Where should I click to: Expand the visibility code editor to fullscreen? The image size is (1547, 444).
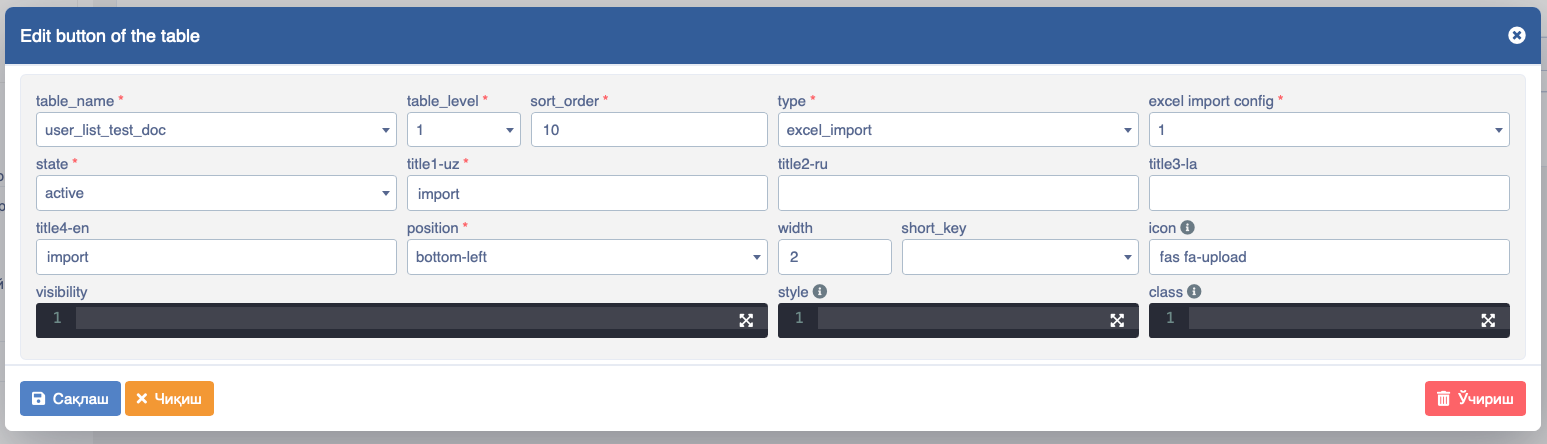[746, 320]
